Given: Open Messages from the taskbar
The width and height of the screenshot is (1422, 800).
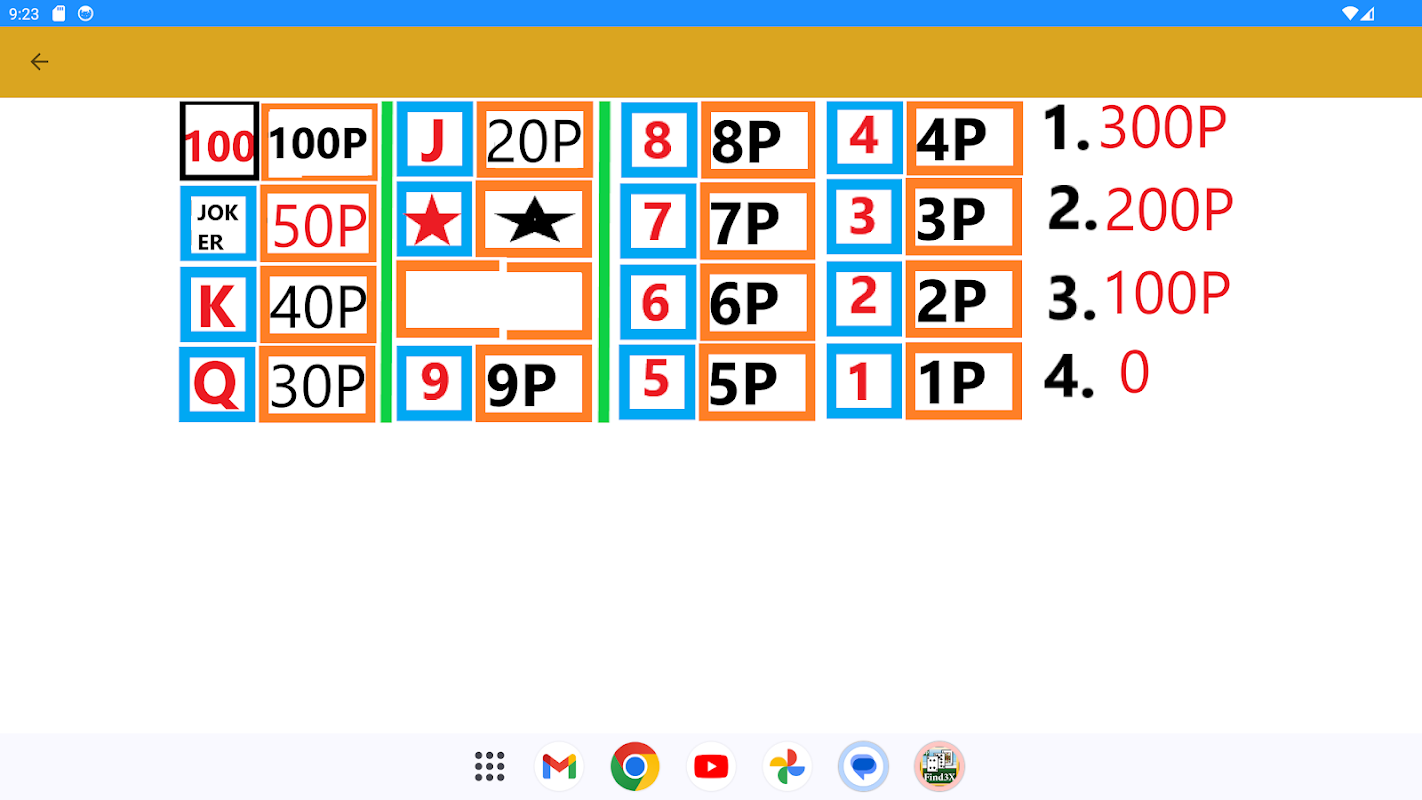Looking at the screenshot, I should [x=863, y=767].
